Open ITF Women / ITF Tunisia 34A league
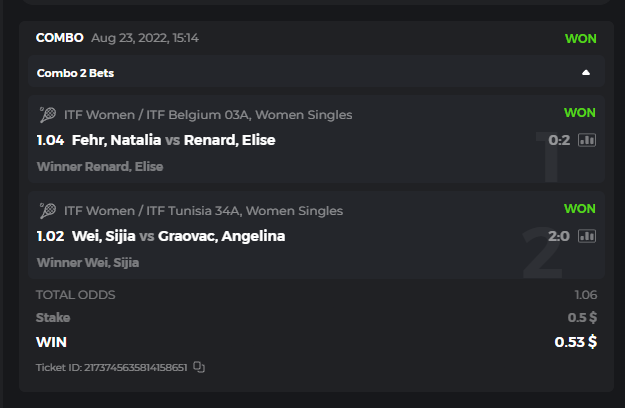Screen dimensions: 625x408 [x=203, y=210]
